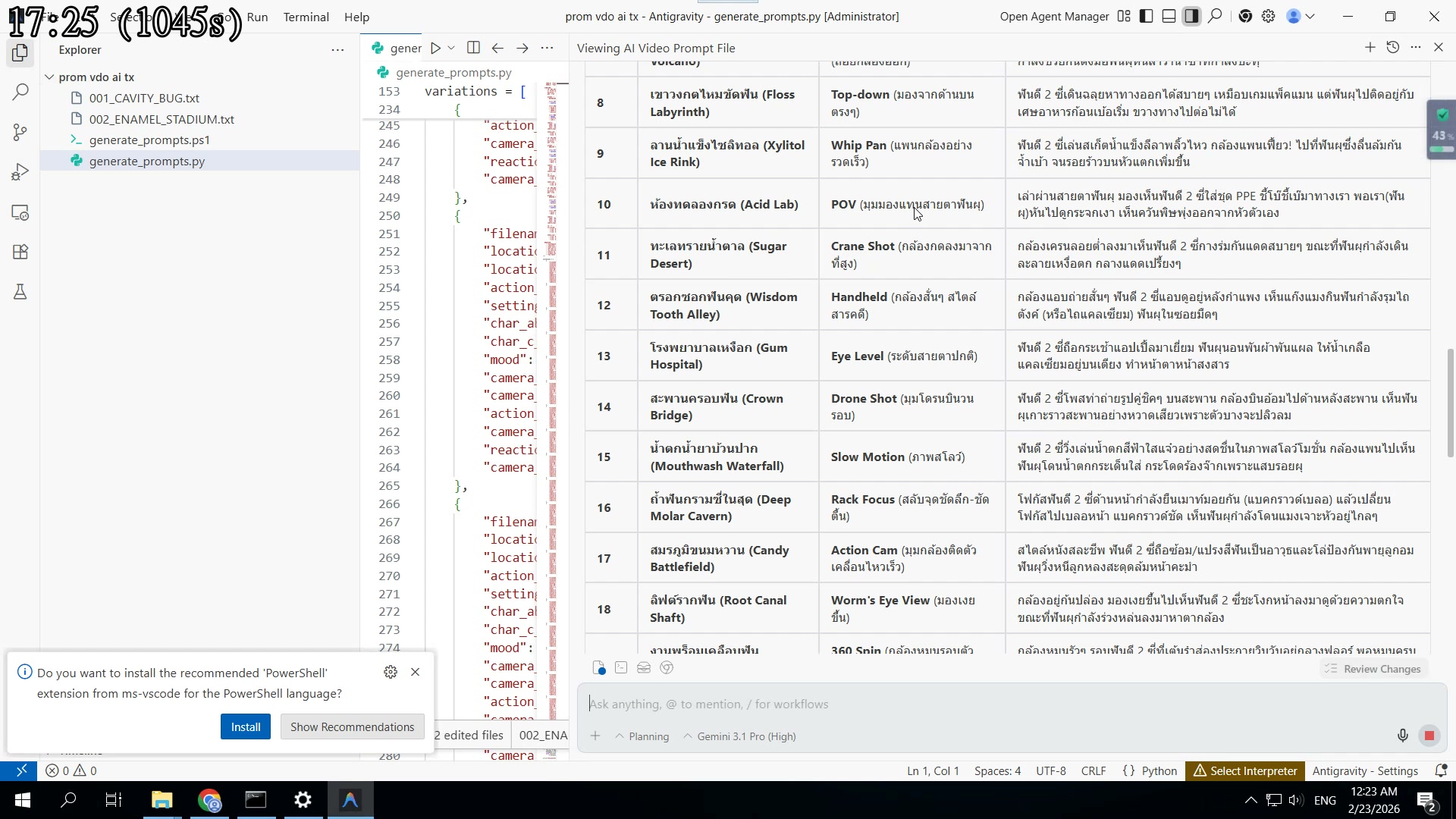Activate the microphone in the chat input
The width and height of the screenshot is (1456, 819).
pos(1402,735)
